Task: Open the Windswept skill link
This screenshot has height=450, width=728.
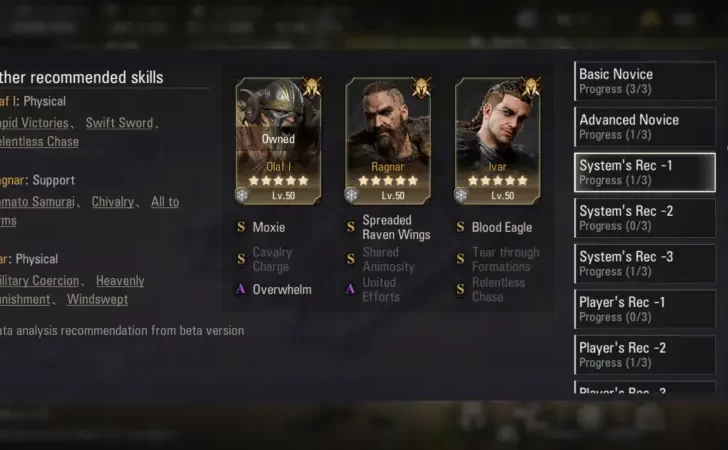Action: click(98, 300)
